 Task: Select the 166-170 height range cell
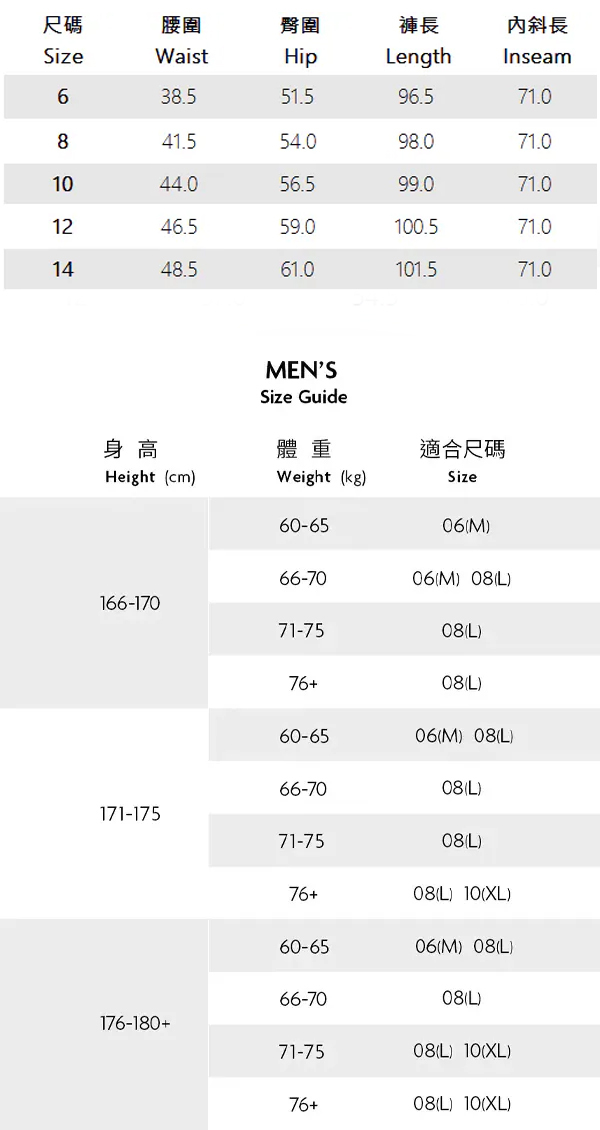tap(130, 604)
